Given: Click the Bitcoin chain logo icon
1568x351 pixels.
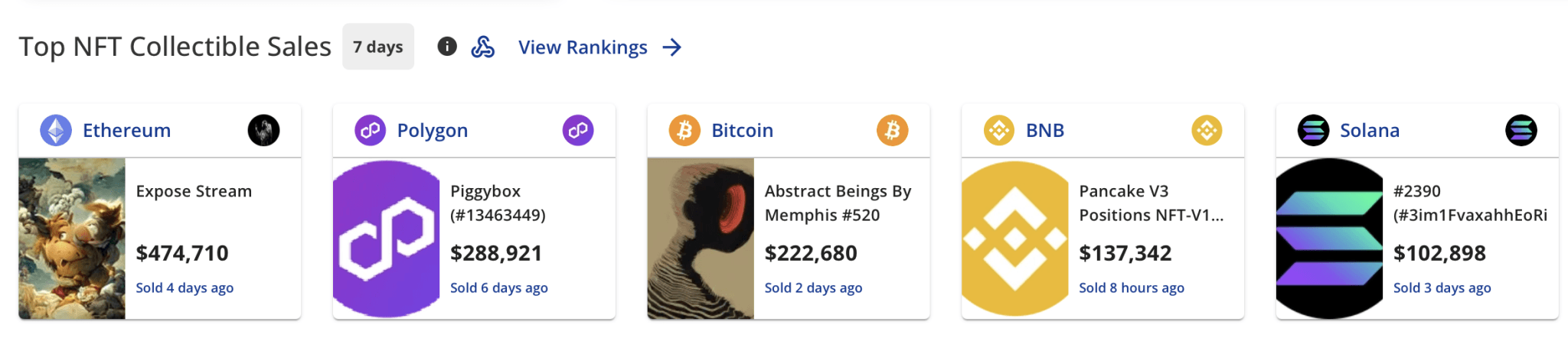Looking at the screenshot, I should (684, 131).
